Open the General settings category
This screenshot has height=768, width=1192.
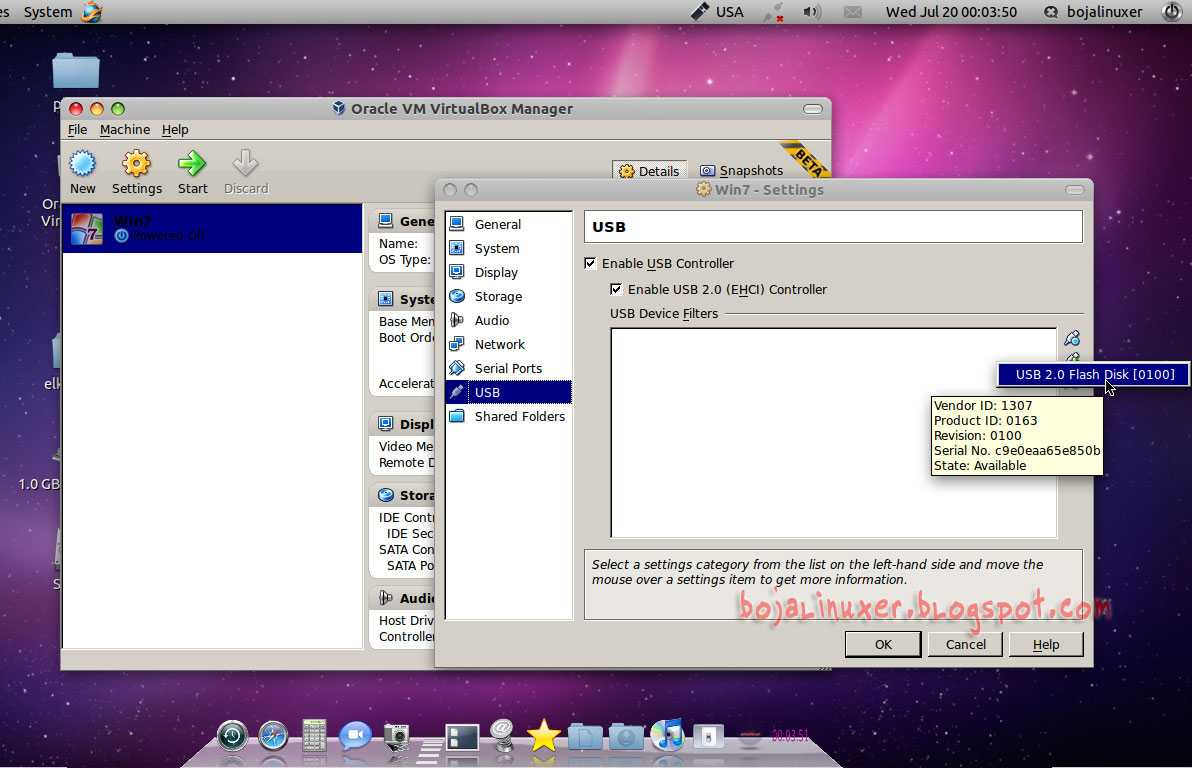pos(508,224)
